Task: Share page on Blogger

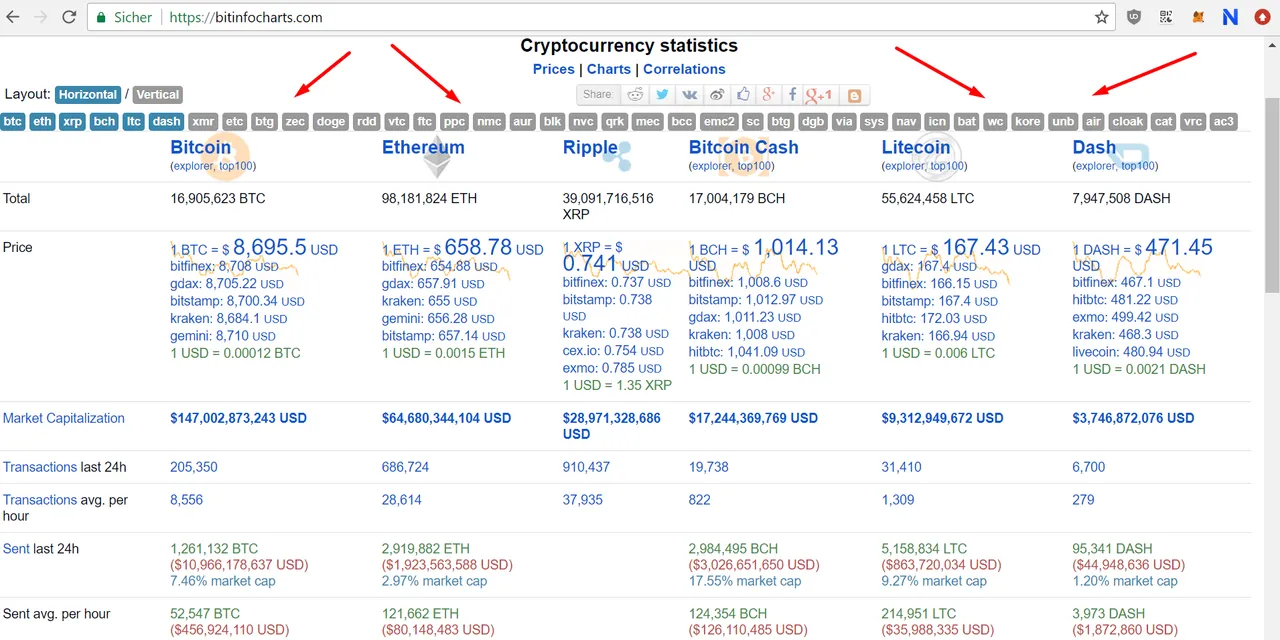Action: point(854,95)
